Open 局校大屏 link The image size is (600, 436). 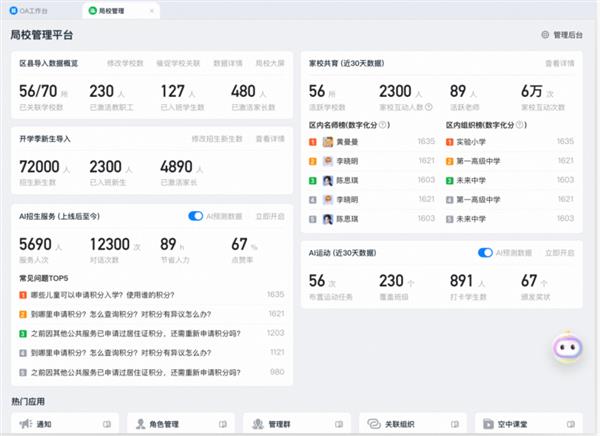270,62
